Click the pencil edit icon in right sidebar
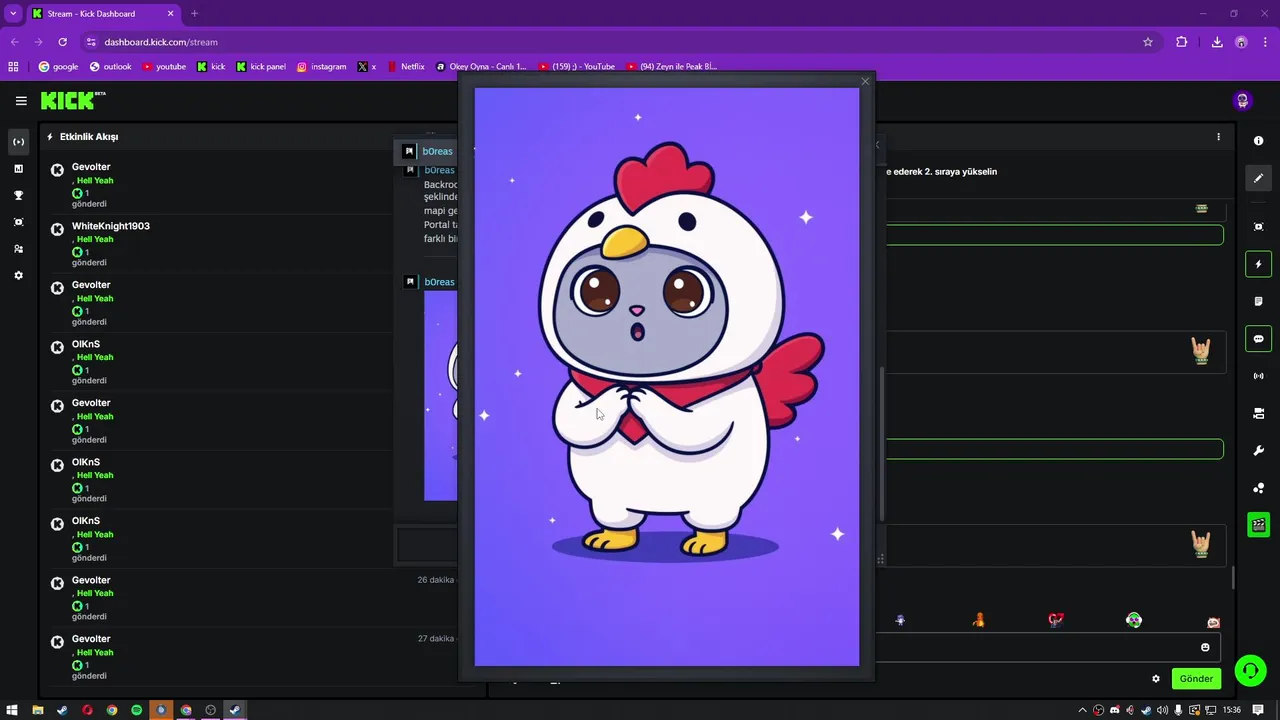This screenshot has width=1280, height=720. click(x=1259, y=178)
